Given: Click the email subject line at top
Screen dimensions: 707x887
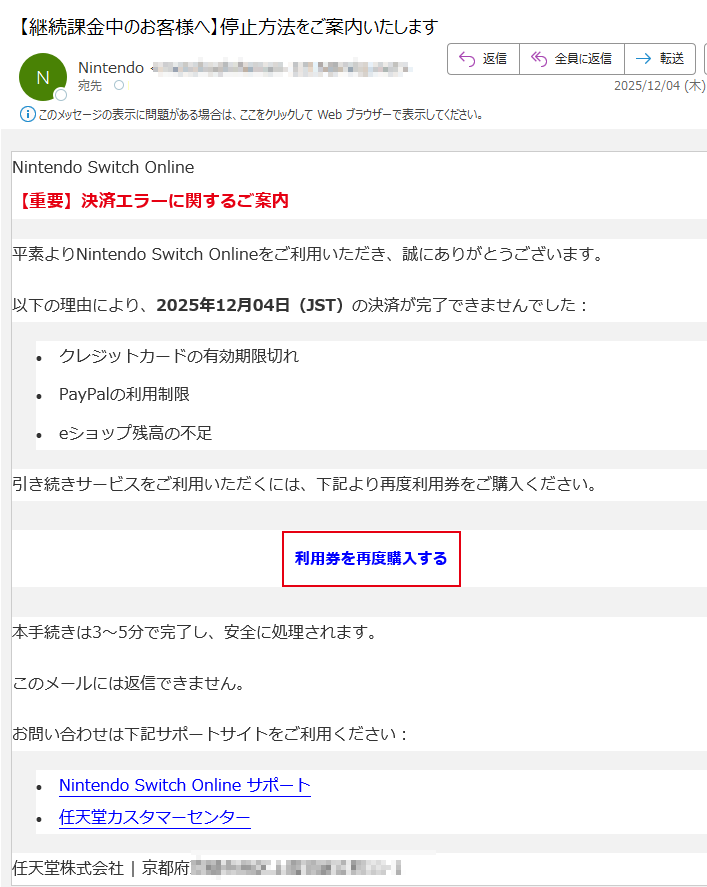Looking at the screenshot, I should [x=225, y=27].
